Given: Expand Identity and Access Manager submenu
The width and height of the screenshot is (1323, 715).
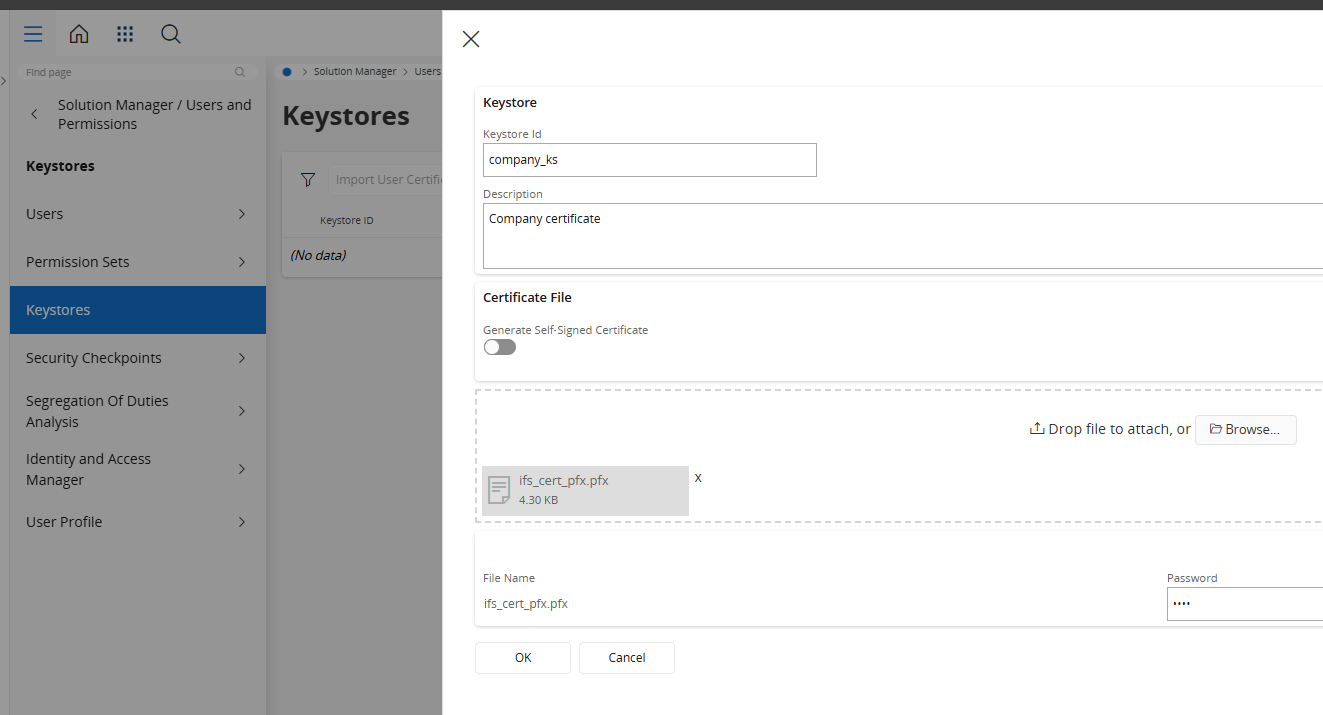Looking at the screenshot, I should (242, 469).
